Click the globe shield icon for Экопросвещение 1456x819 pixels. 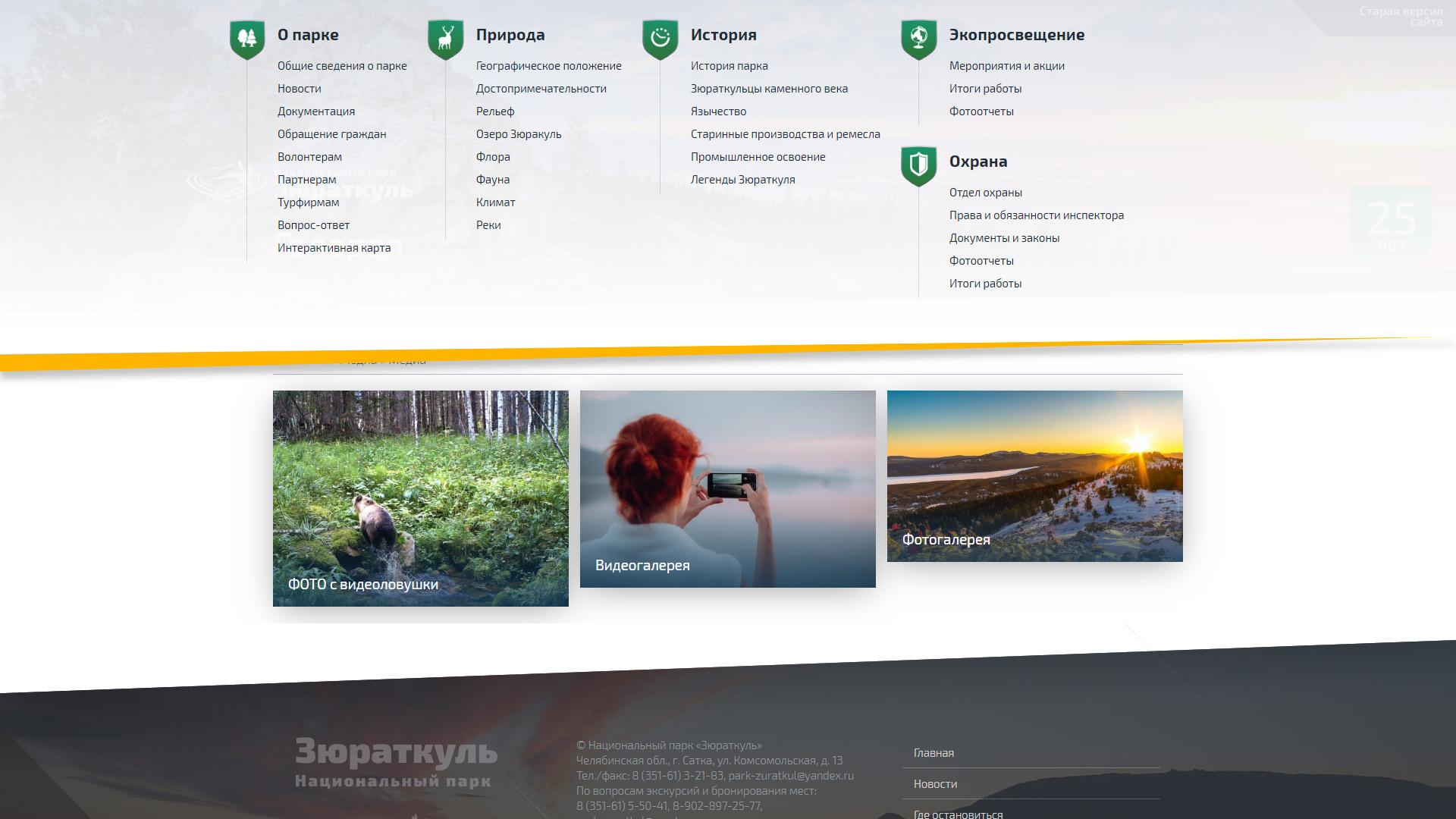pyautogui.click(x=919, y=38)
